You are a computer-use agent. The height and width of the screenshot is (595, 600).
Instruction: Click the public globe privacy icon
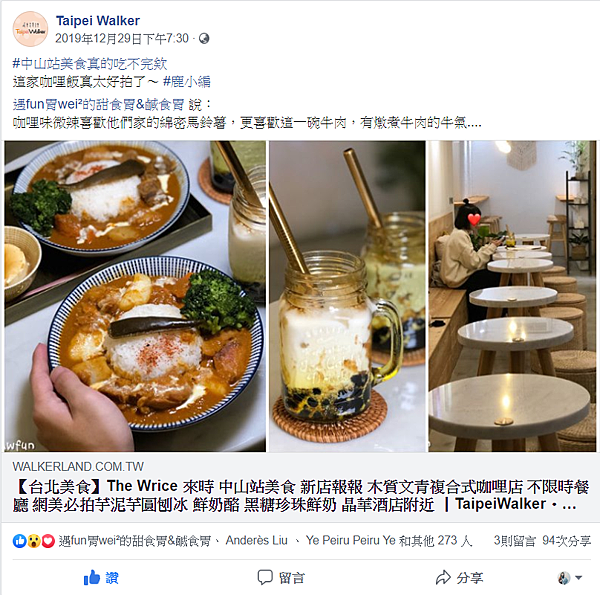(204, 38)
